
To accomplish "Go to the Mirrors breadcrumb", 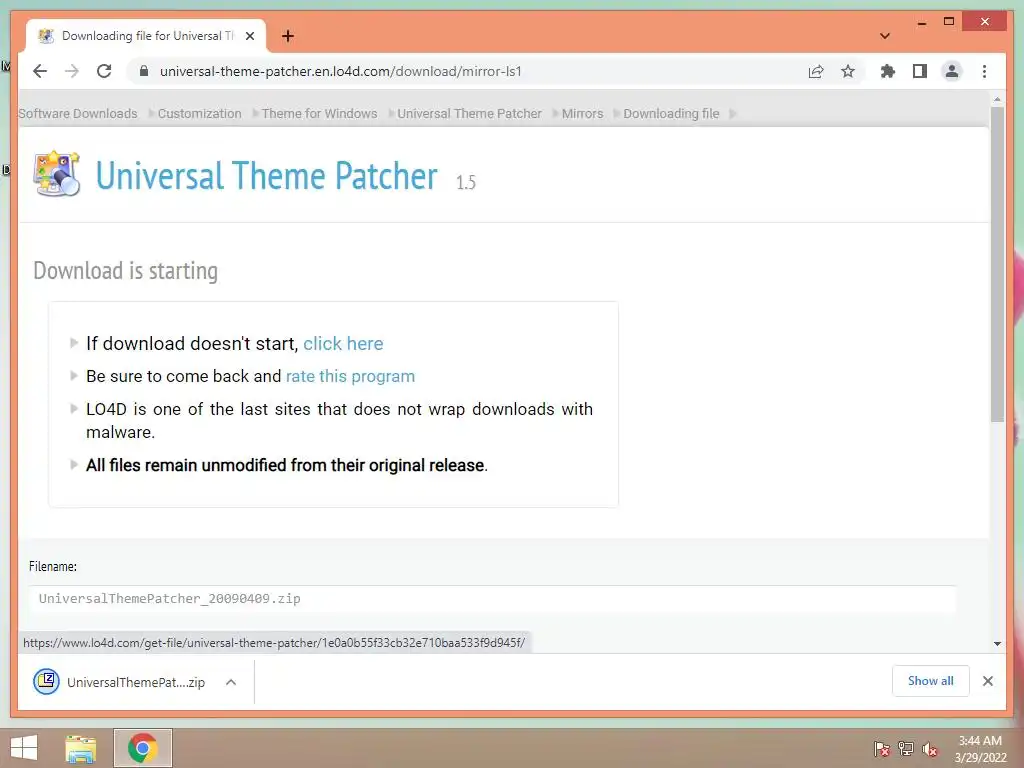I will pos(583,114).
